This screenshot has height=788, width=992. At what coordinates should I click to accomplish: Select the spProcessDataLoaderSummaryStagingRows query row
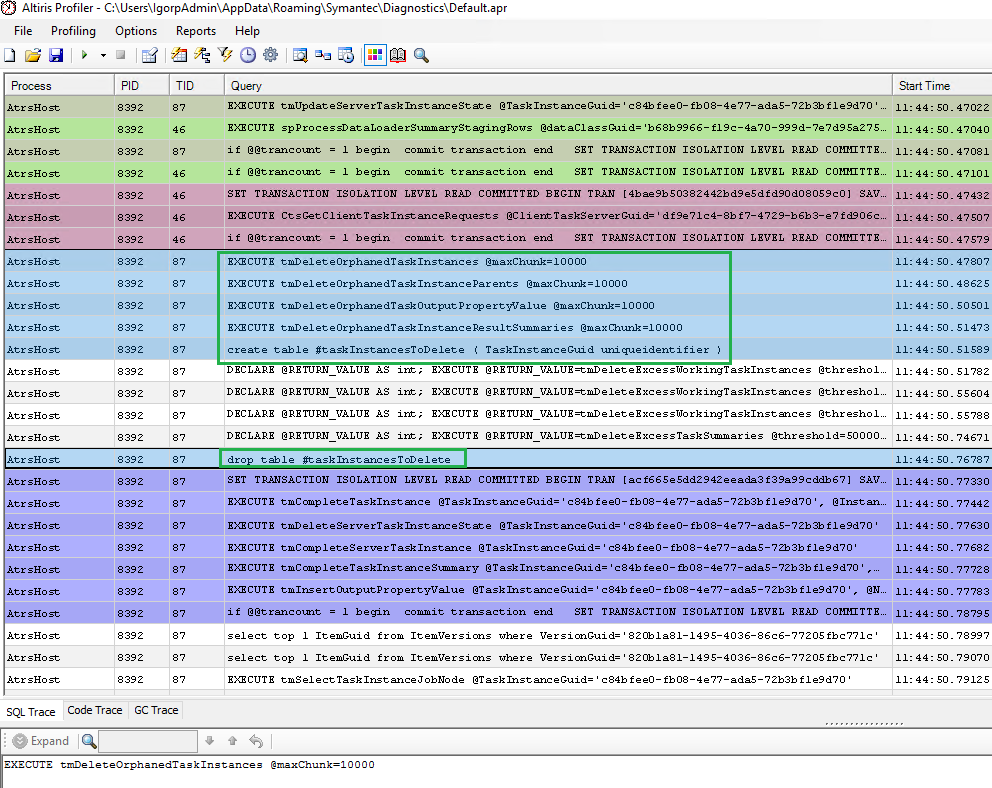[x=498, y=129]
